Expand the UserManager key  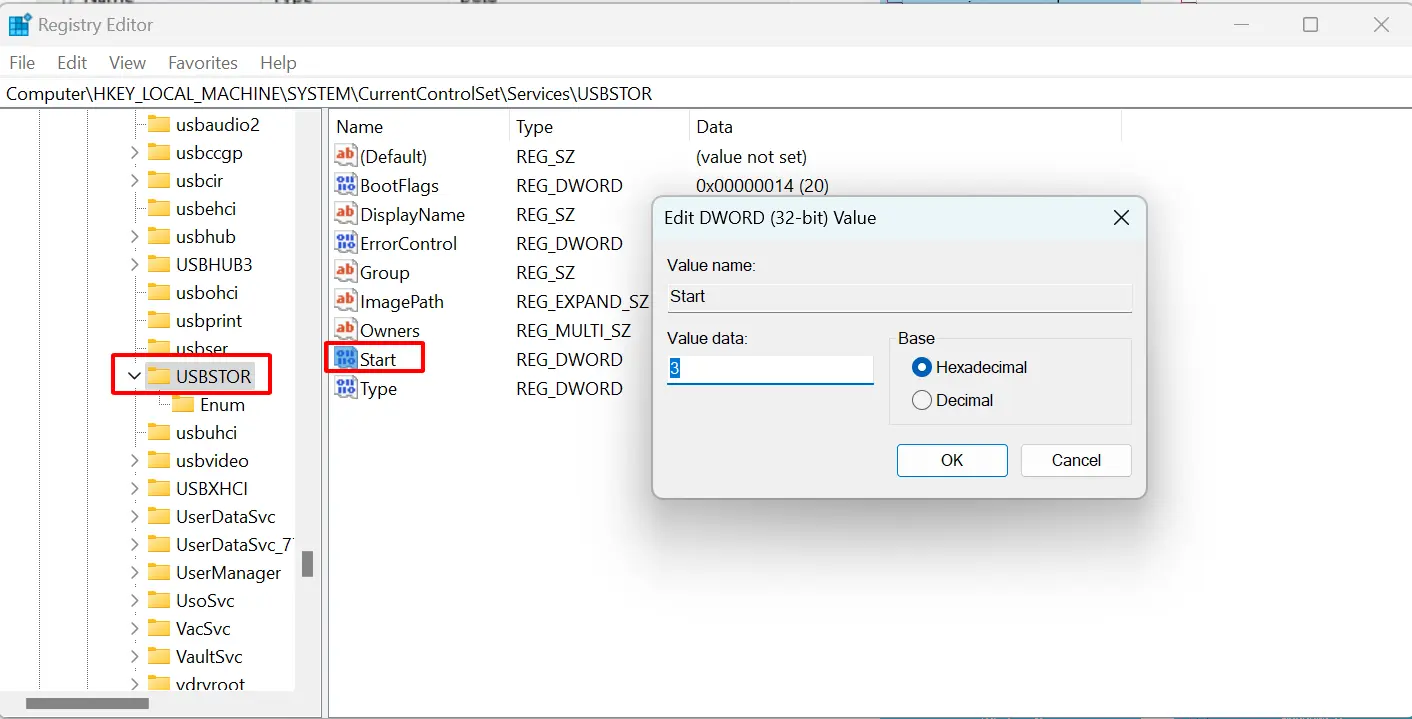(135, 572)
